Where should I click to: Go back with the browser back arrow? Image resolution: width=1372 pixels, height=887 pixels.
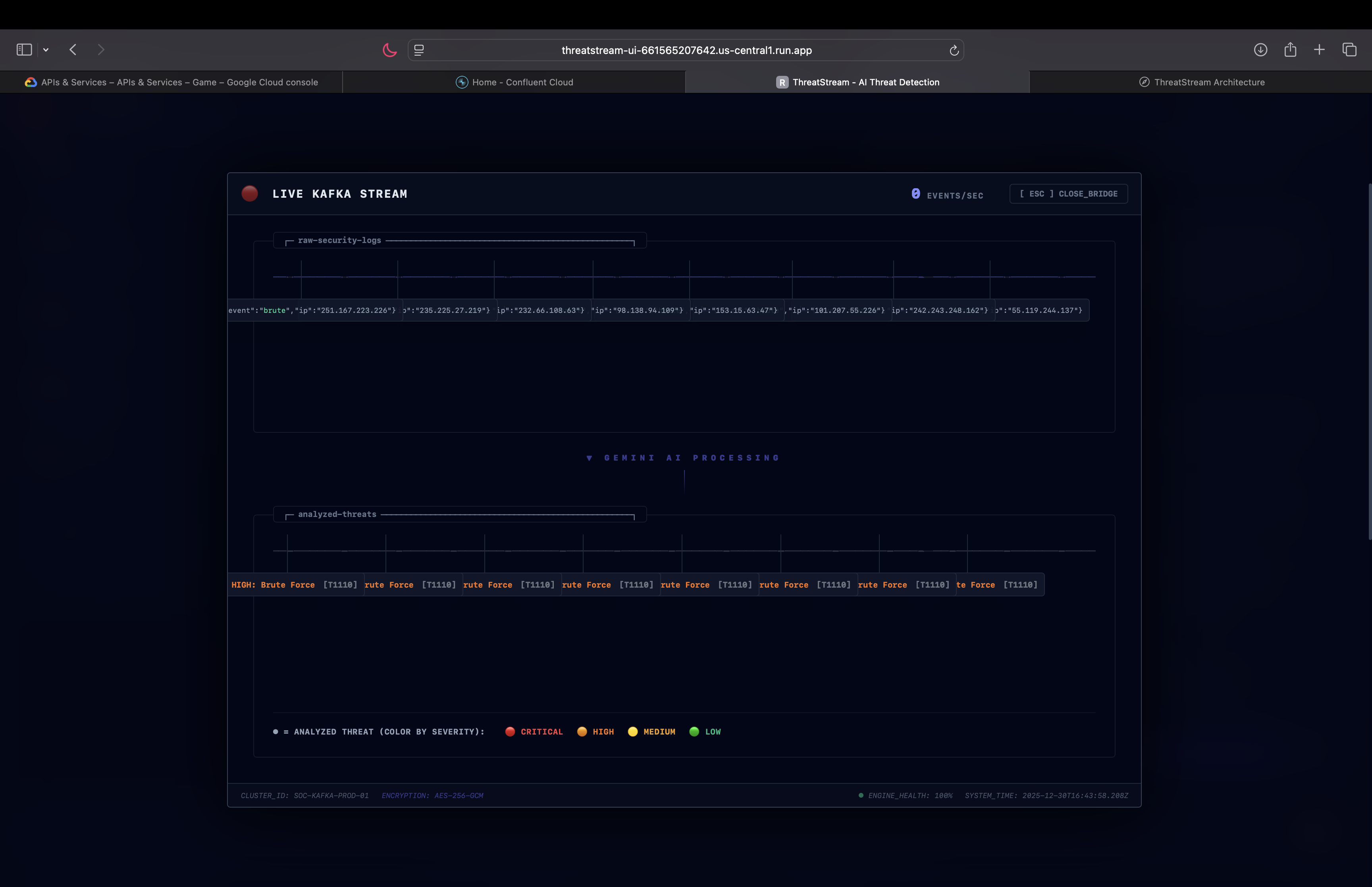pyautogui.click(x=73, y=50)
